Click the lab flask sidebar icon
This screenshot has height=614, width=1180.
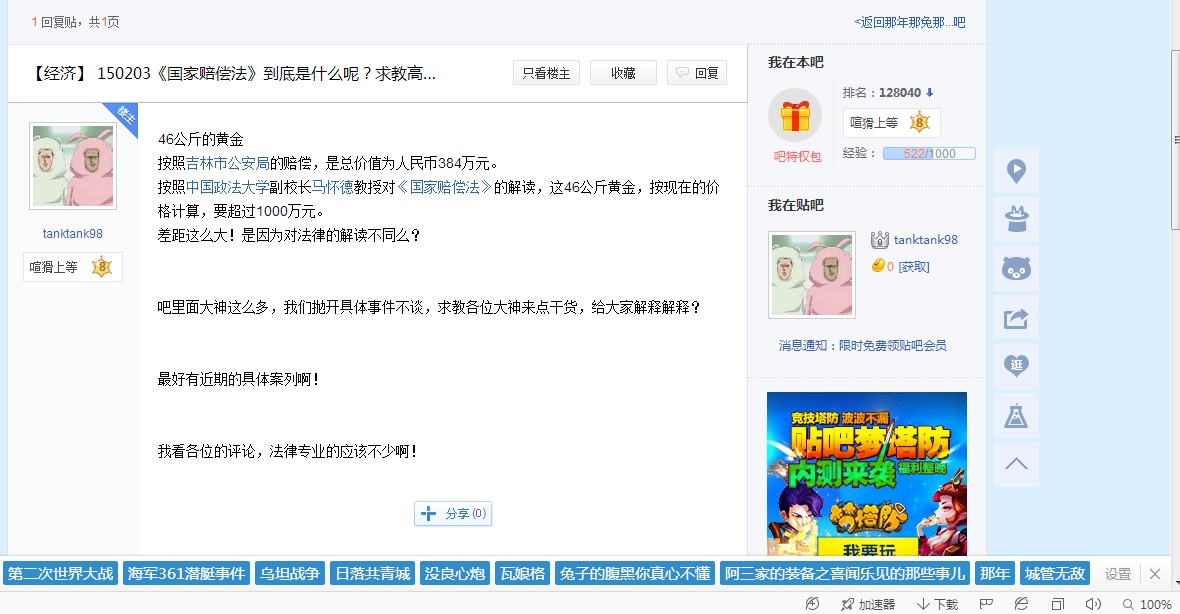point(1016,415)
